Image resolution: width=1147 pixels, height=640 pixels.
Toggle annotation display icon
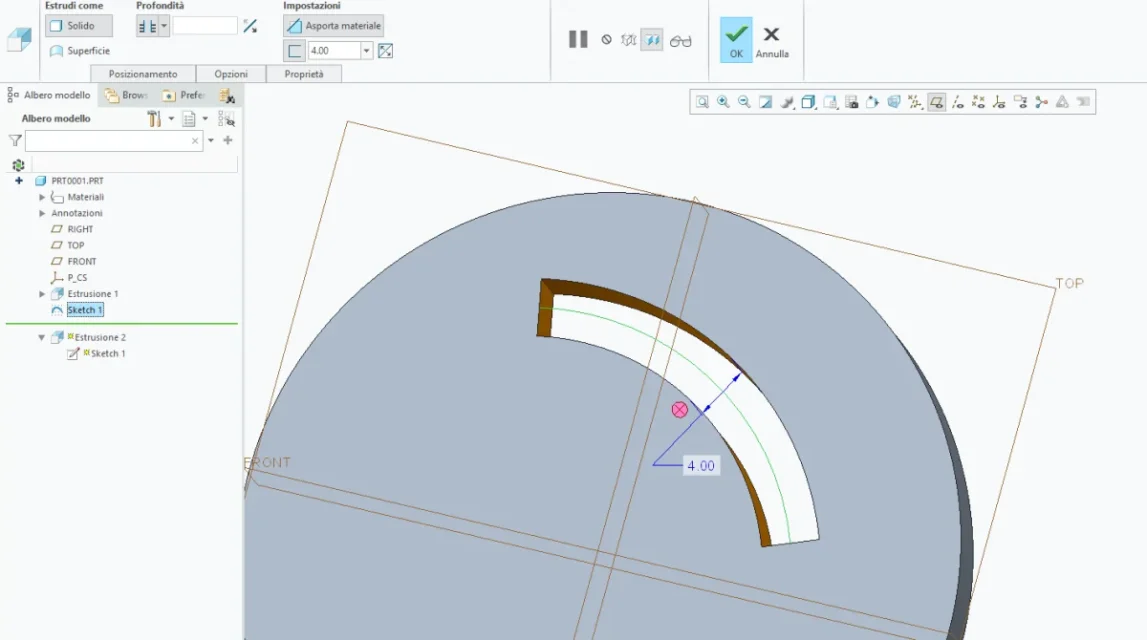coord(1020,102)
